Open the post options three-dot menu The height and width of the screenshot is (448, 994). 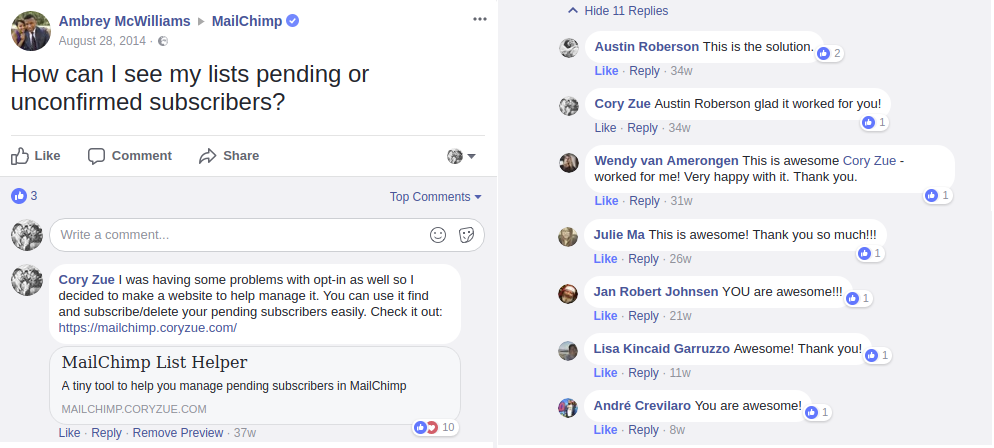click(480, 20)
